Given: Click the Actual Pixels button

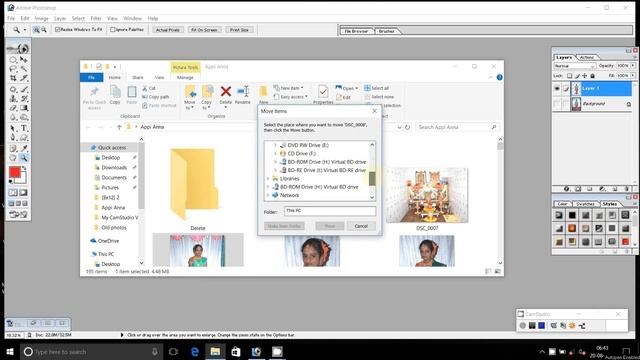Looking at the screenshot, I should pos(168,30).
